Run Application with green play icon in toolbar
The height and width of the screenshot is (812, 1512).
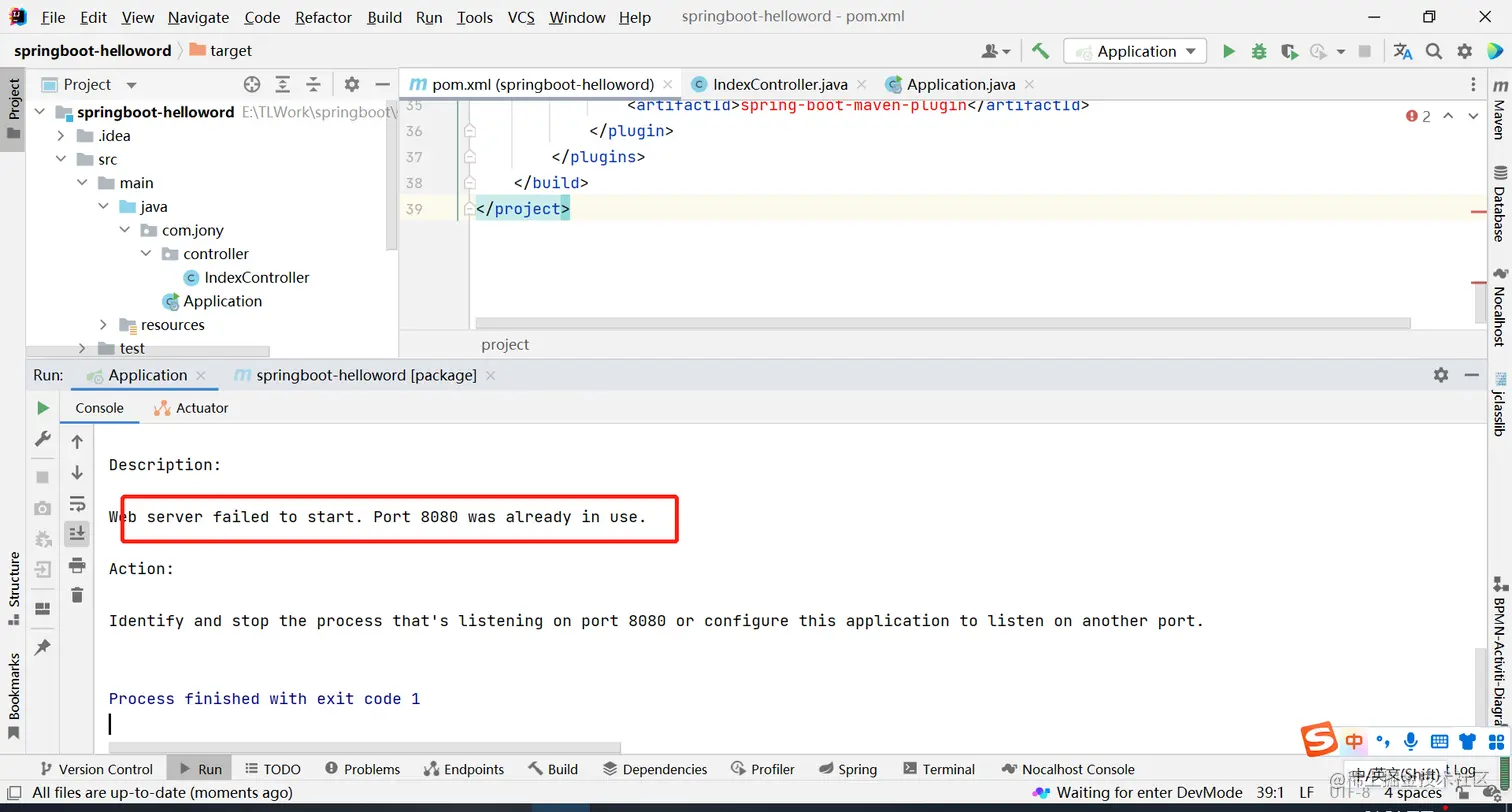point(1229,51)
